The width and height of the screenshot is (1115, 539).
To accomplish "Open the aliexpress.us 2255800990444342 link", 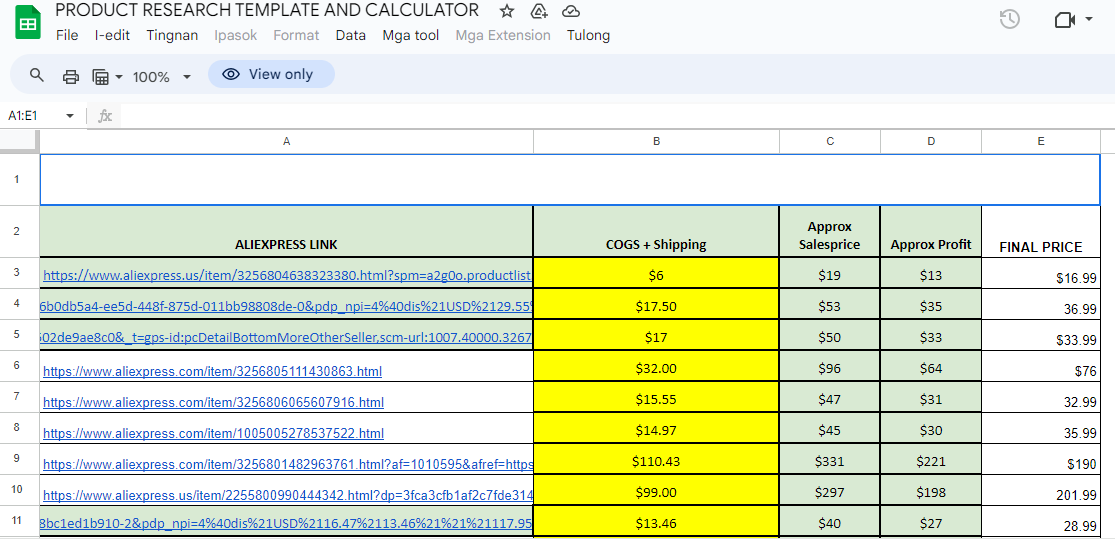I will (x=288, y=496).
